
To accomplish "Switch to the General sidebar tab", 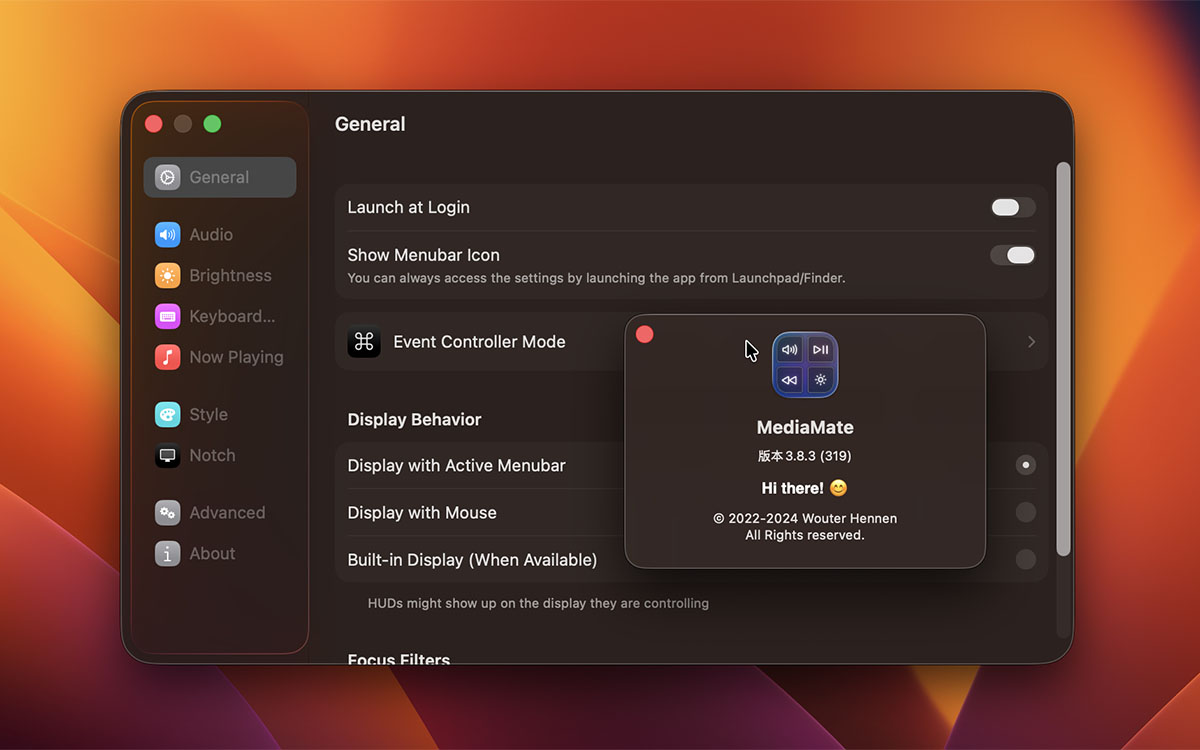I will tap(219, 178).
